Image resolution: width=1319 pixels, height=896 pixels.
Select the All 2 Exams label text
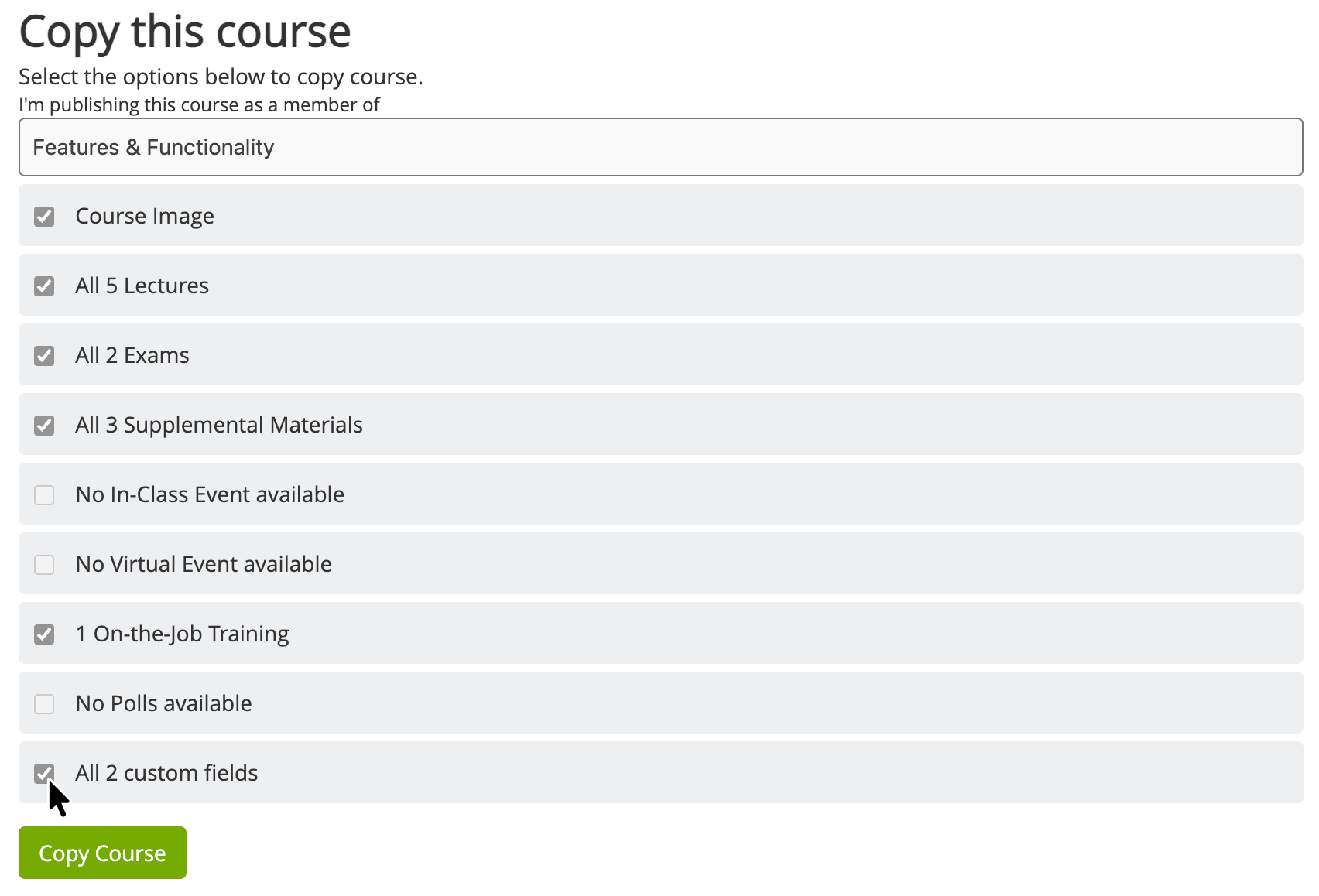click(132, 356)
